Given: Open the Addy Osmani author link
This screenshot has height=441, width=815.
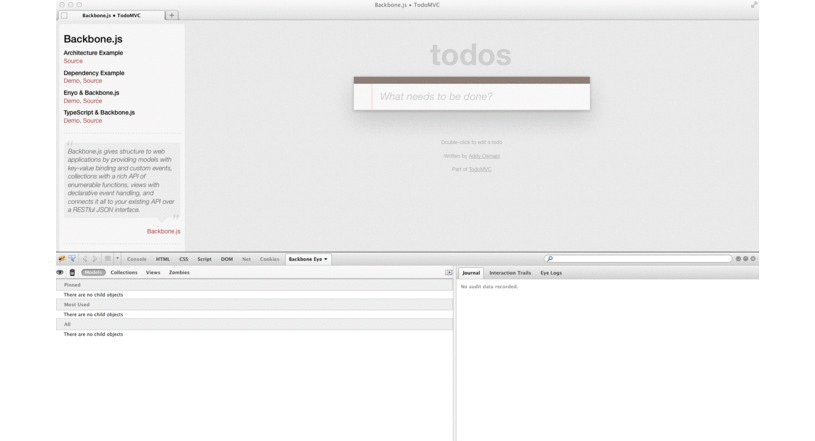Looking at the screenshot, I should (484, 156).
